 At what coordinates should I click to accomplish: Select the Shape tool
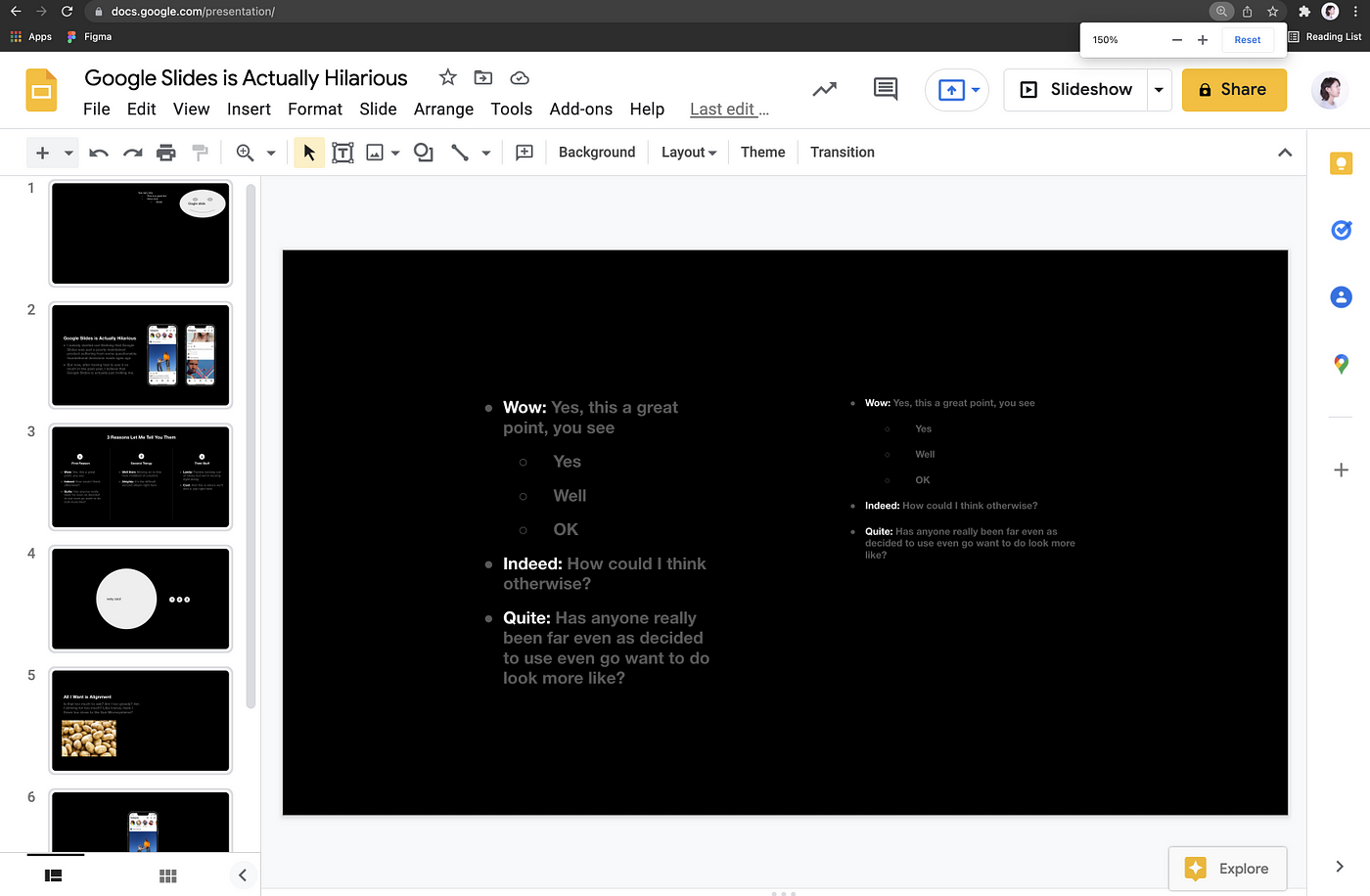point(423,153)
